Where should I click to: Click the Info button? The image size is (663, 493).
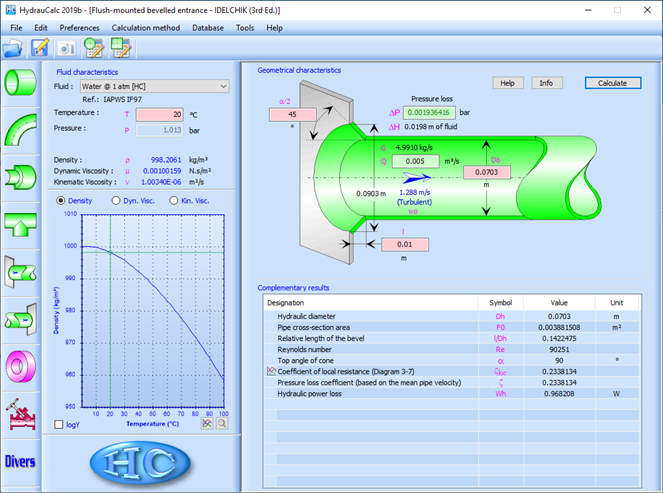[546, 83]
